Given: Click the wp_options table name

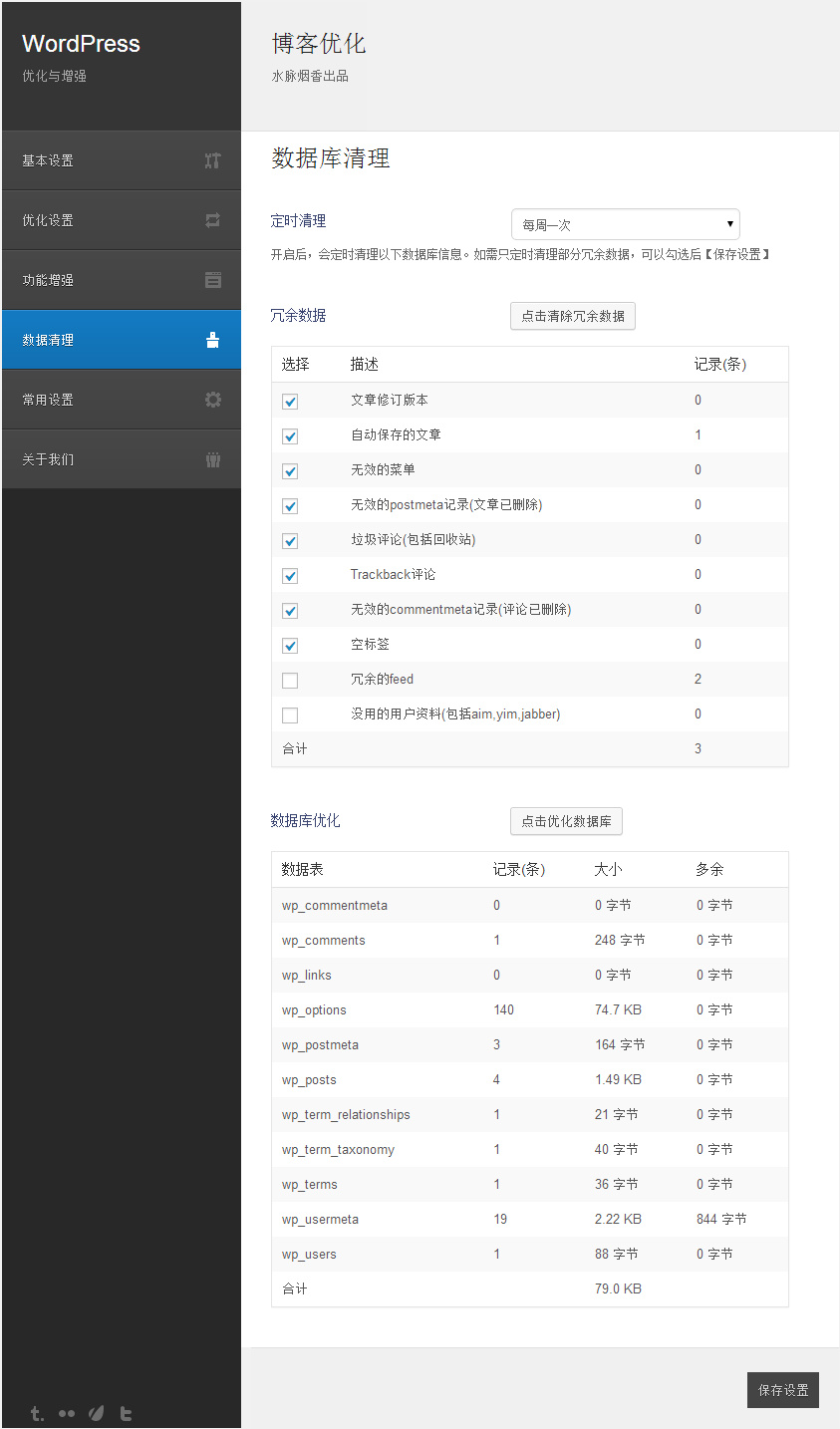Looking at the screenshot, I should (314, 1010).
